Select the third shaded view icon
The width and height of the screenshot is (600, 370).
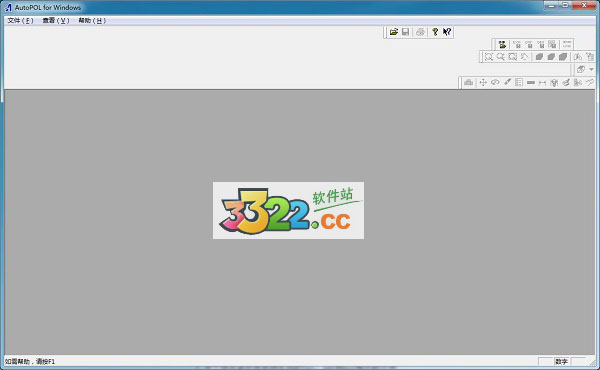point(563,57)
